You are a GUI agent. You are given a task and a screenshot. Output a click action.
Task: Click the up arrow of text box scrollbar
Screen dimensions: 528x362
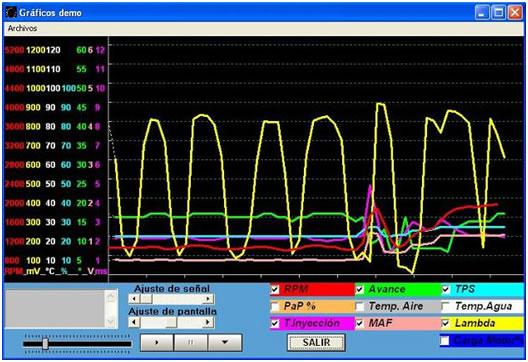[111, 296]
